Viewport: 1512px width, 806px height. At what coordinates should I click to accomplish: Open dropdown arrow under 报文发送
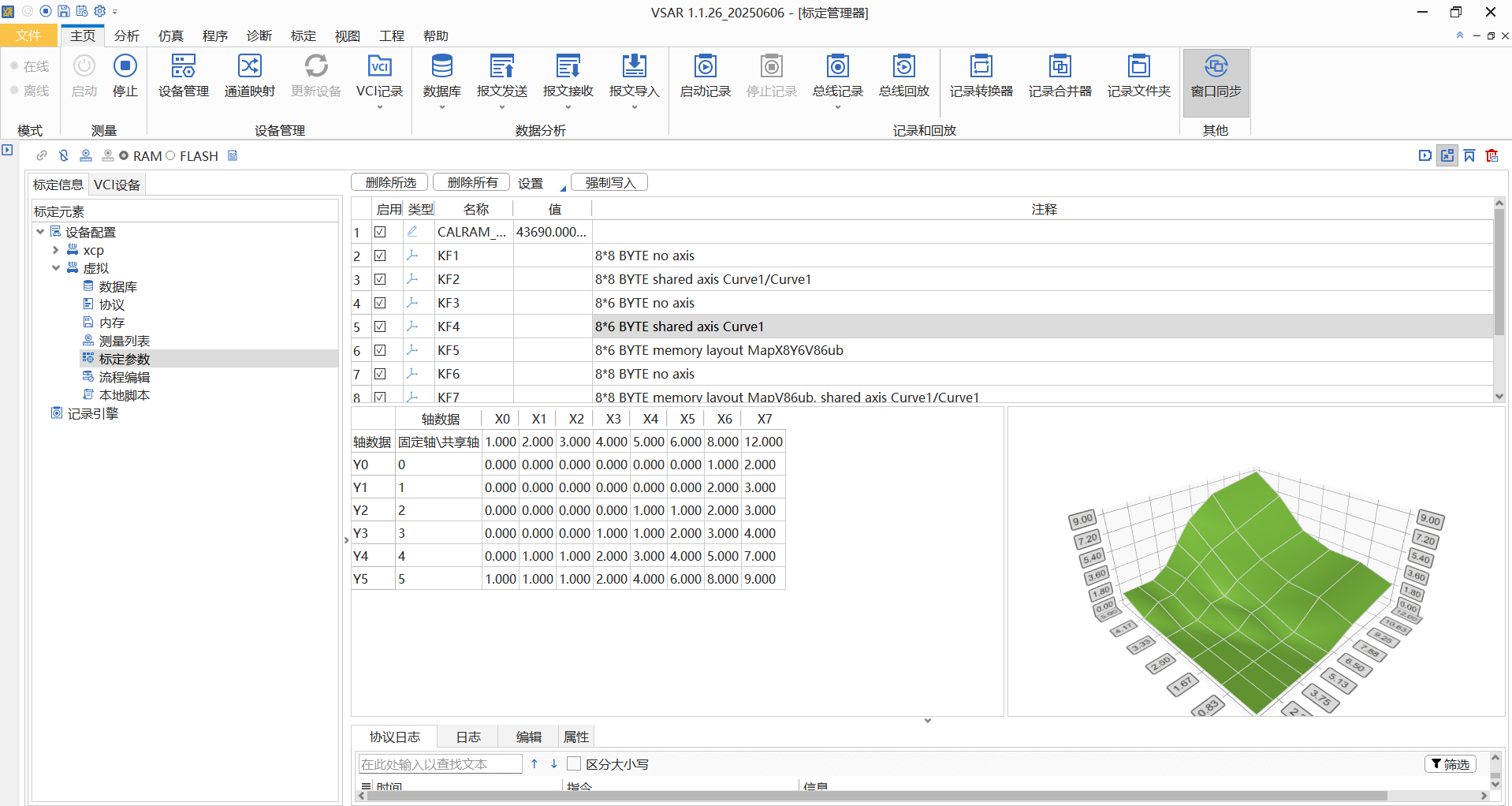(502, 107)
